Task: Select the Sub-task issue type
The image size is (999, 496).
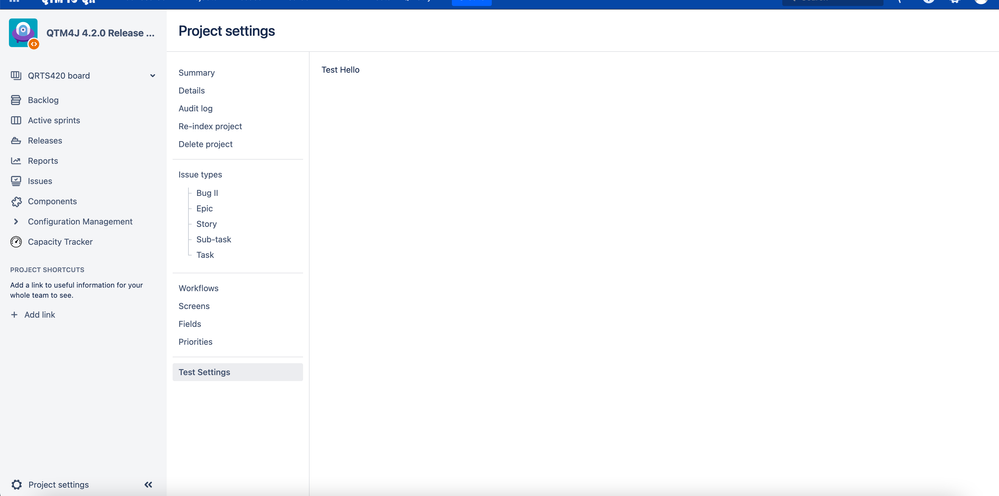Action: pos(213,239)
